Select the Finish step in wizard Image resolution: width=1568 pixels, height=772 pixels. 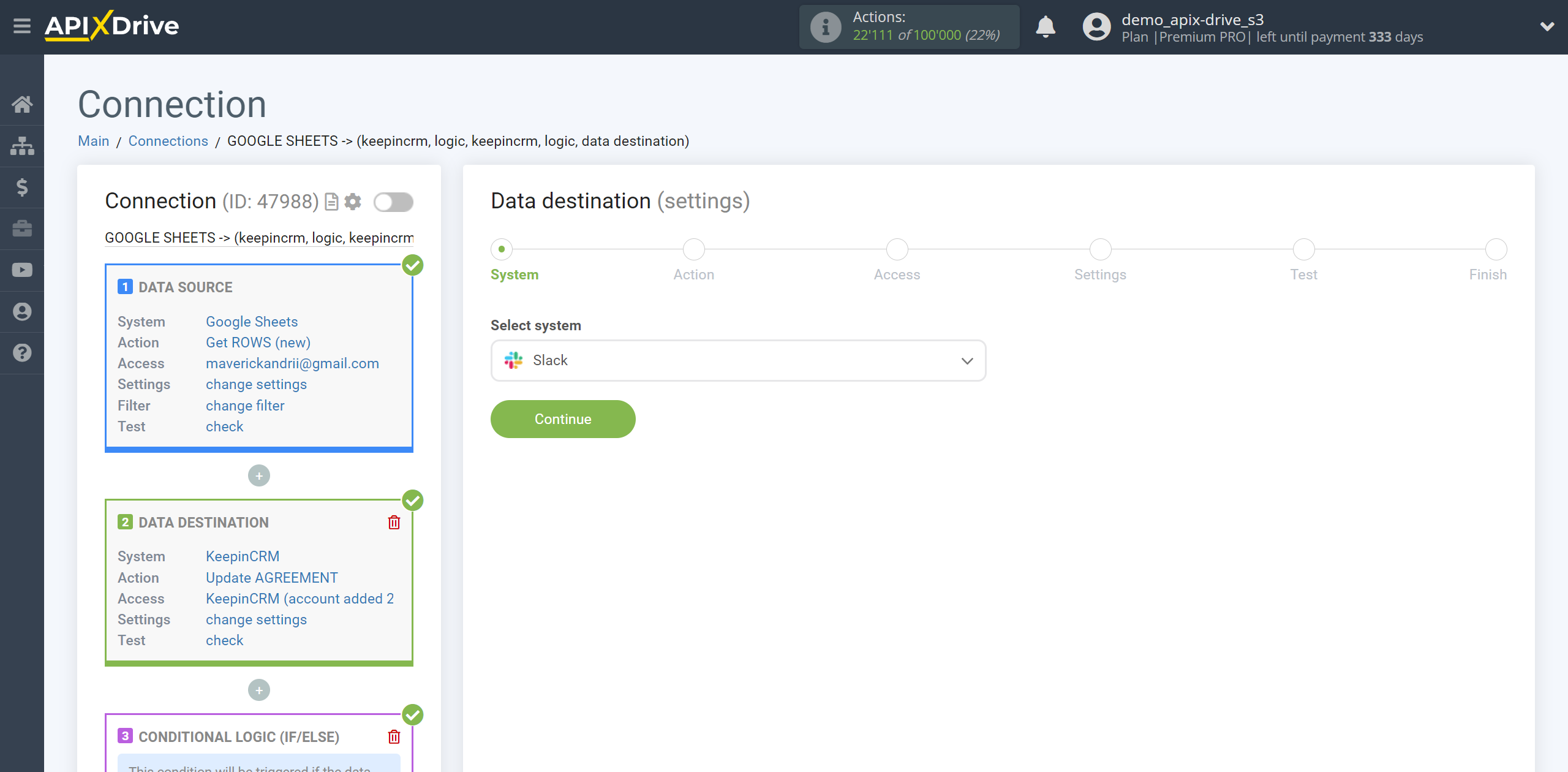[x=1496, y=249]
